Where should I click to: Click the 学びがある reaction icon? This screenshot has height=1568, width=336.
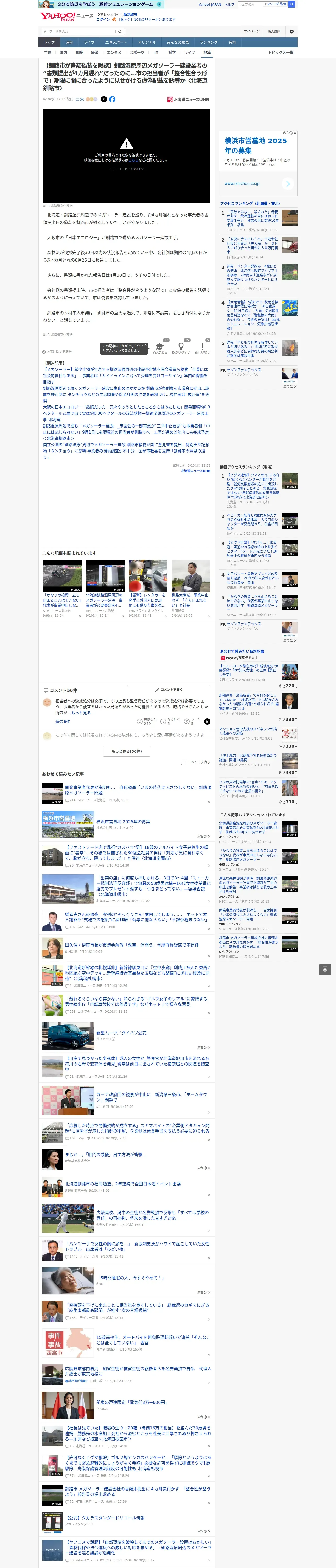click(159, 346)
